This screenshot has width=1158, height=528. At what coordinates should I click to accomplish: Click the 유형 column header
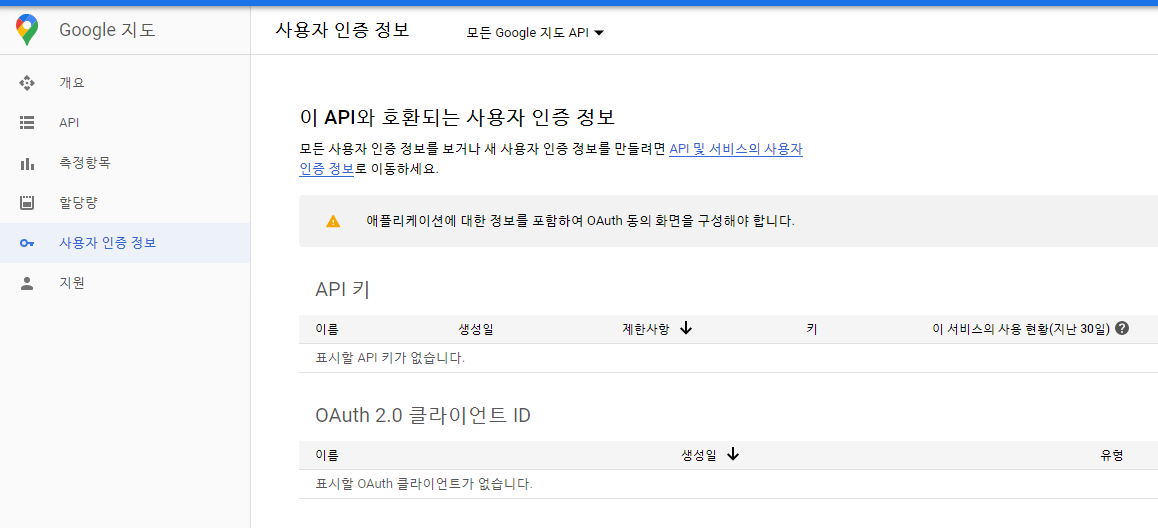click(1112, 455)
